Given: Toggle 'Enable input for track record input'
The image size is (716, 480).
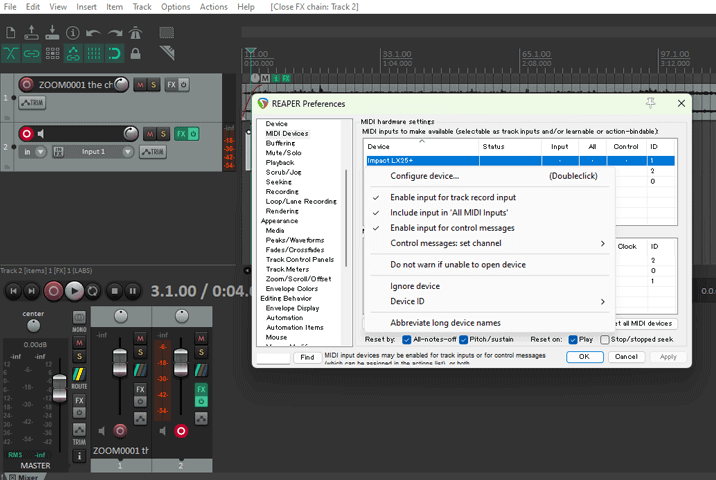Looking at the screenshot, I should (489, 198).
